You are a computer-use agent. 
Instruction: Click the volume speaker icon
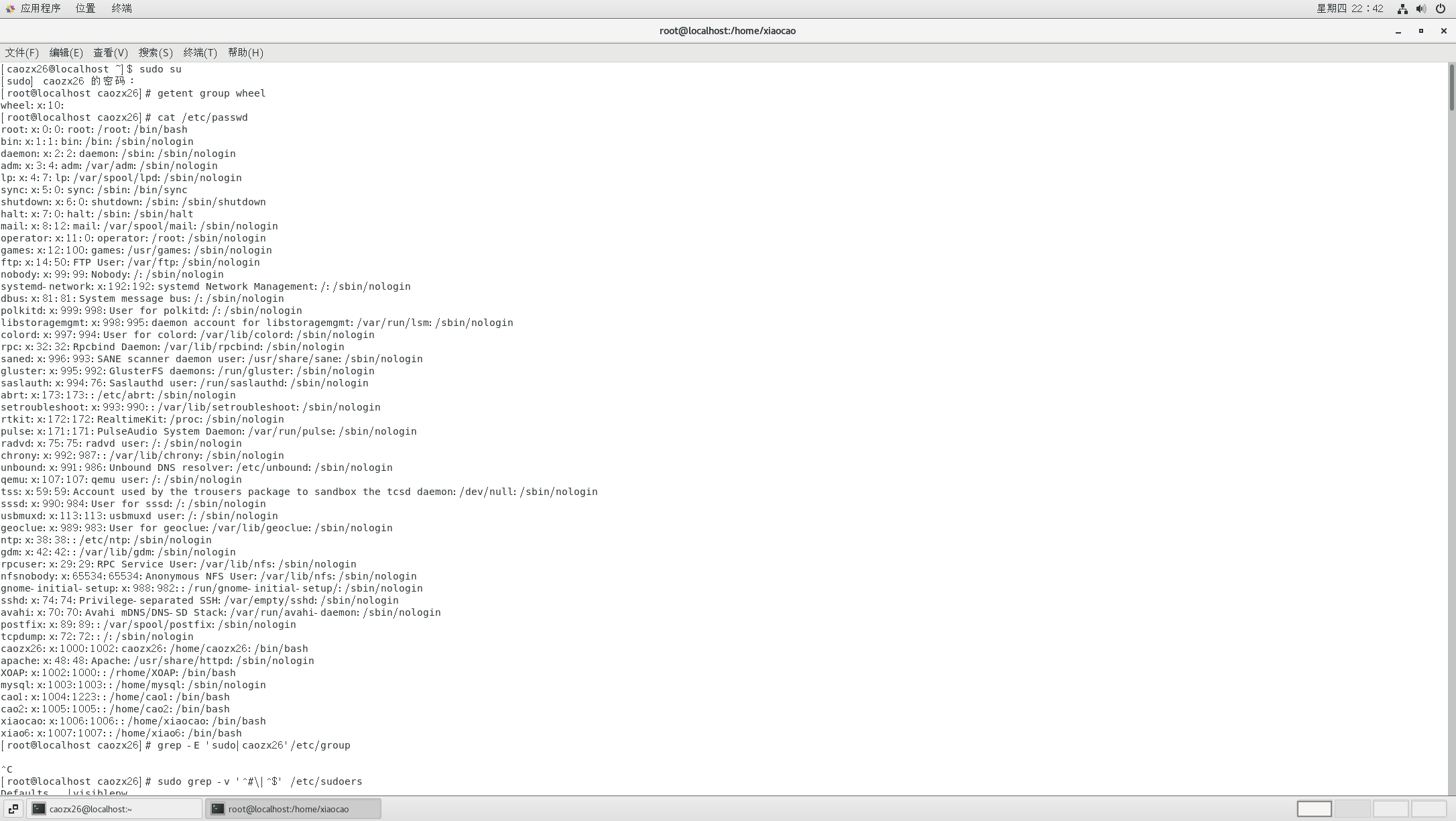pyautogui.click(x=1420, y=9)
